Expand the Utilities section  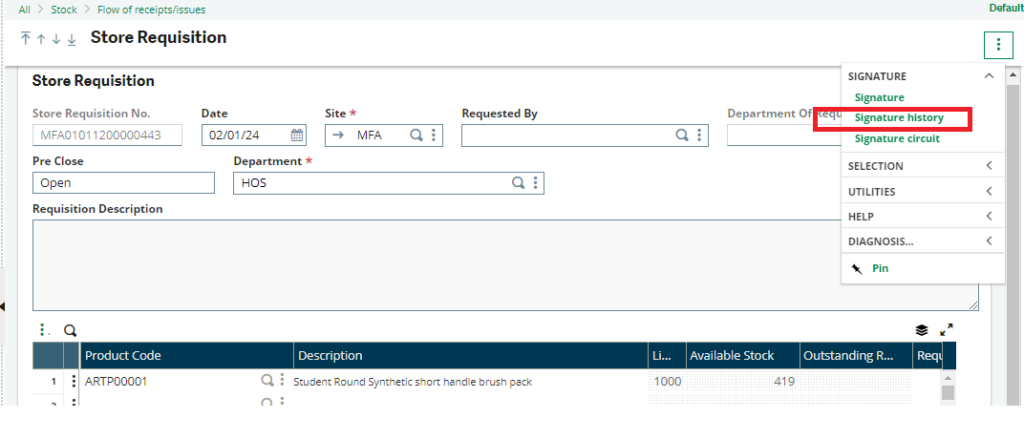[x=988, y=191]
